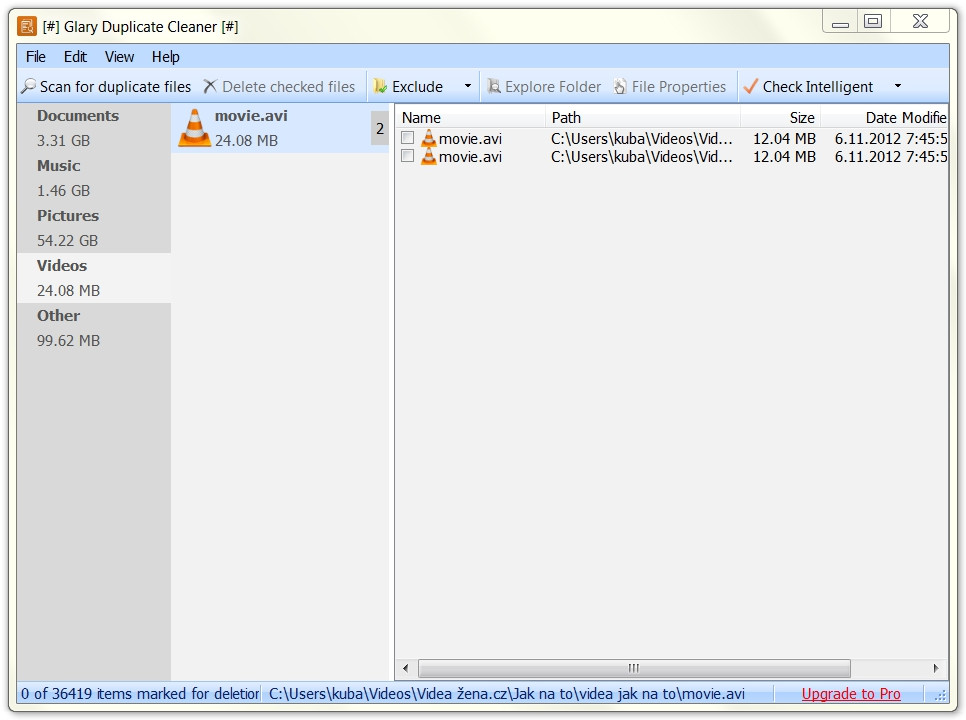Click the duplicate count badge showing 2

tap(380, 128)
